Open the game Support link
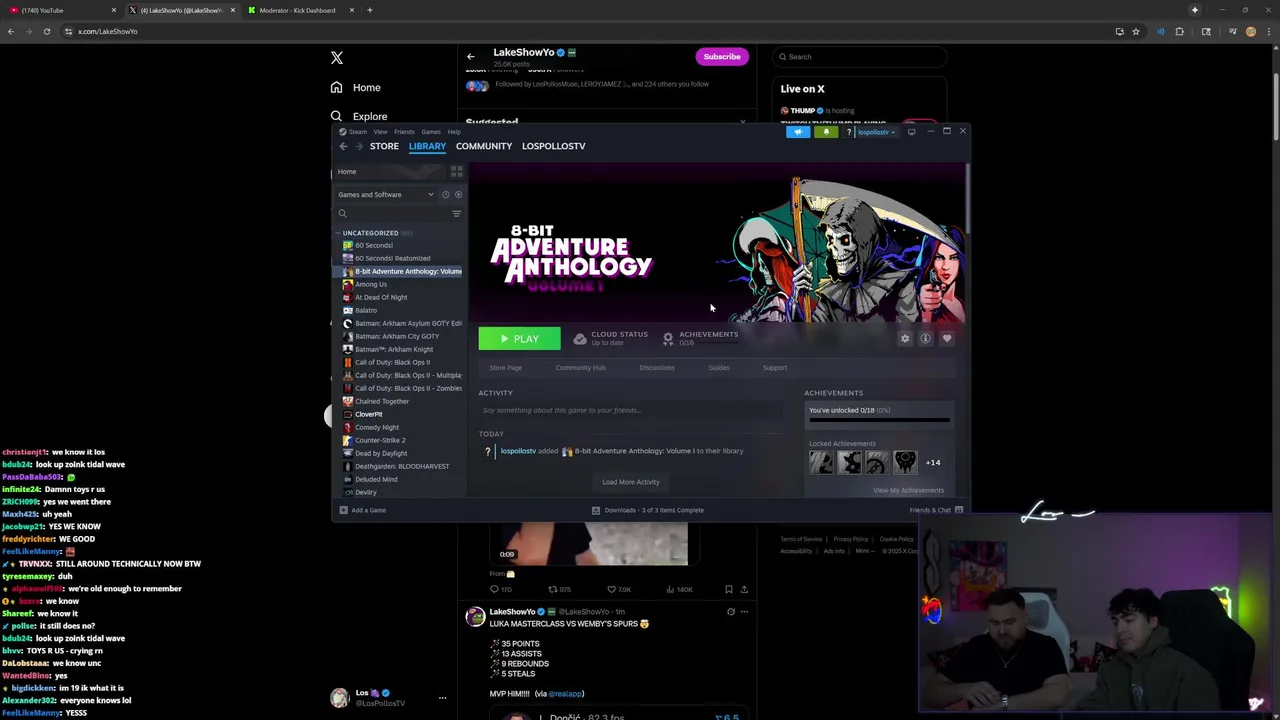This screenshot has width=1280, height=720. [775, 368]
